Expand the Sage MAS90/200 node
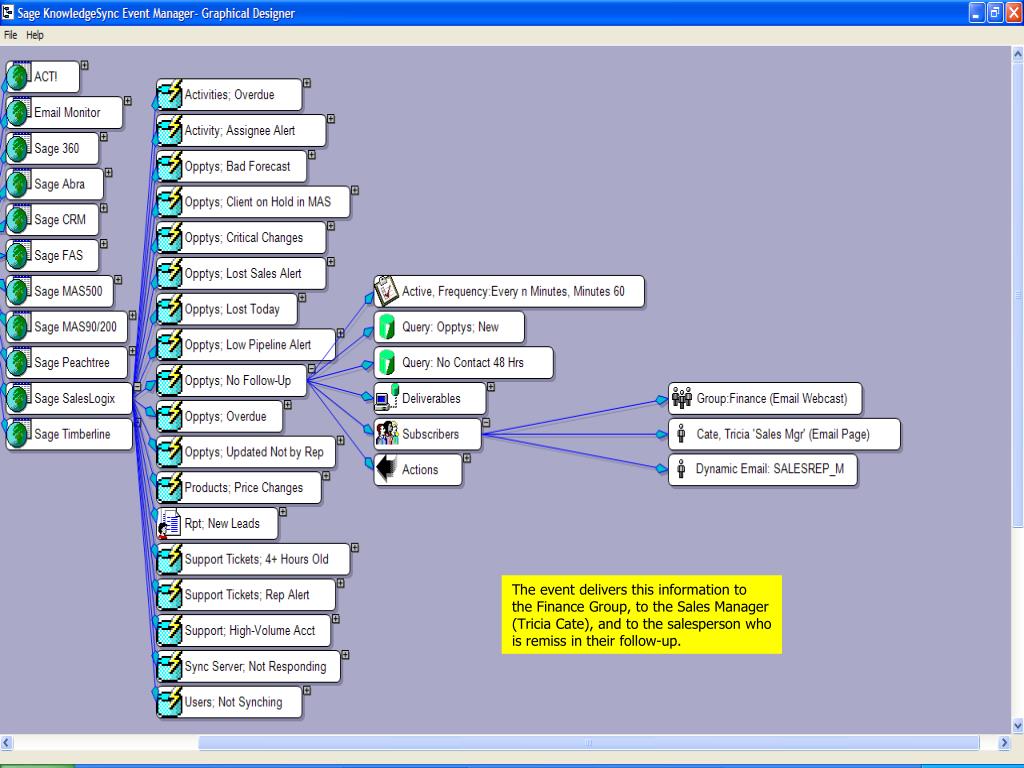This screenshot has width=1024, height=768. (133, 315)
